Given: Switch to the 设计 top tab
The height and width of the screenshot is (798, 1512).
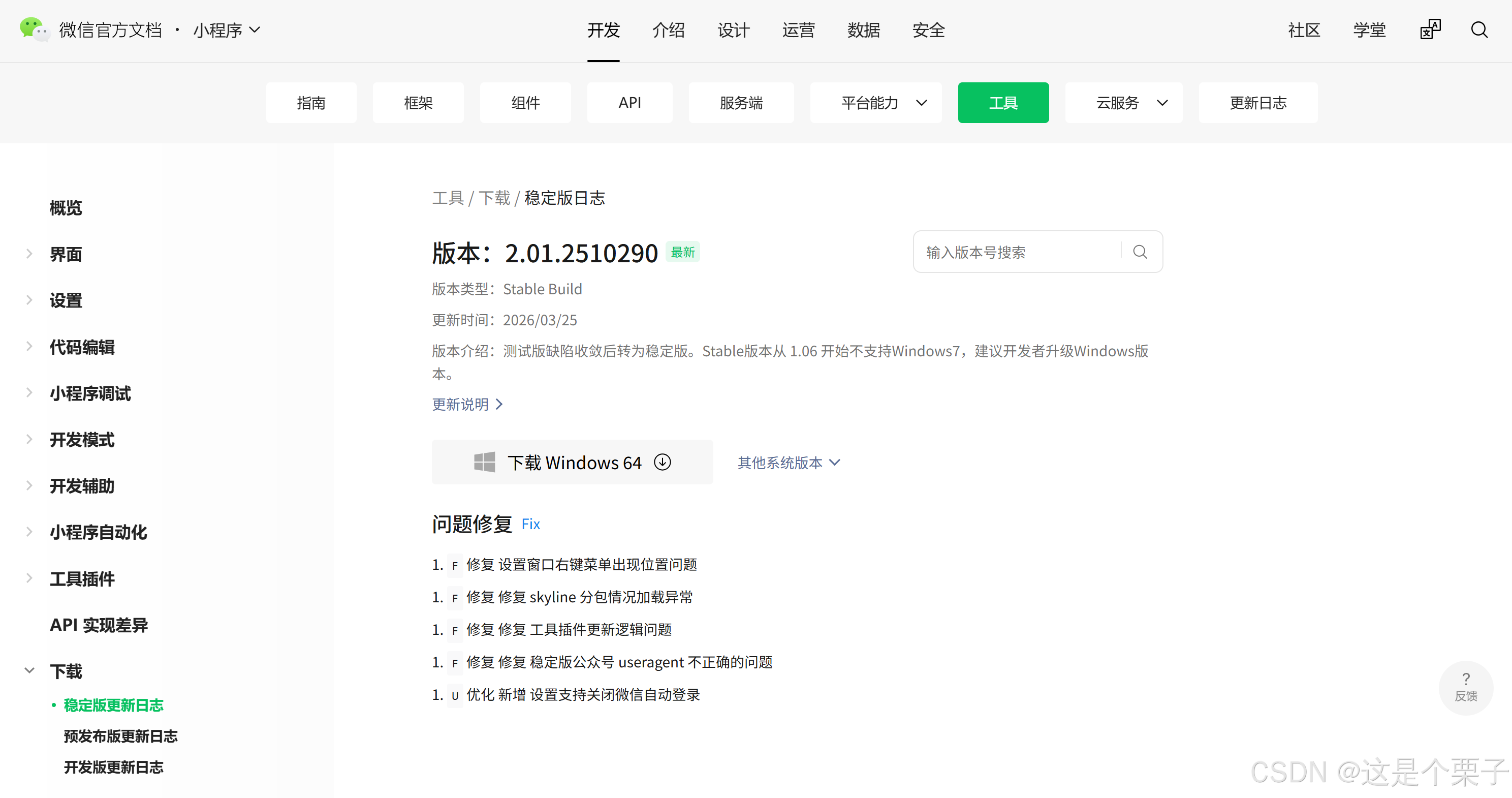Looking at the screenshot, I should tap(733, 30).
